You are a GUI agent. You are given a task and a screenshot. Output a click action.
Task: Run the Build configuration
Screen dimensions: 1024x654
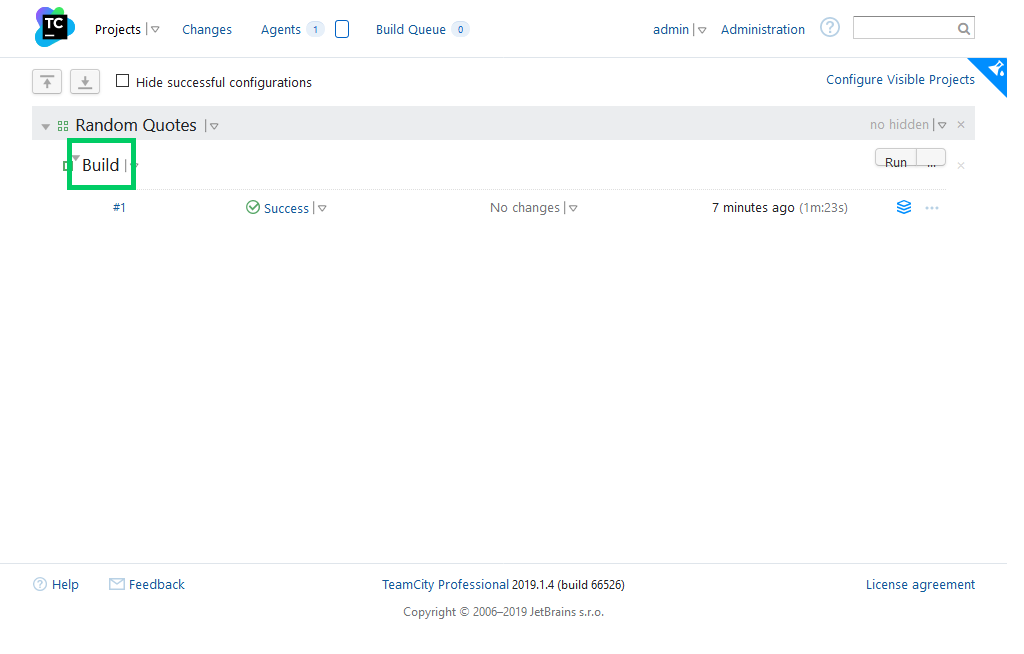click(896, 158)
